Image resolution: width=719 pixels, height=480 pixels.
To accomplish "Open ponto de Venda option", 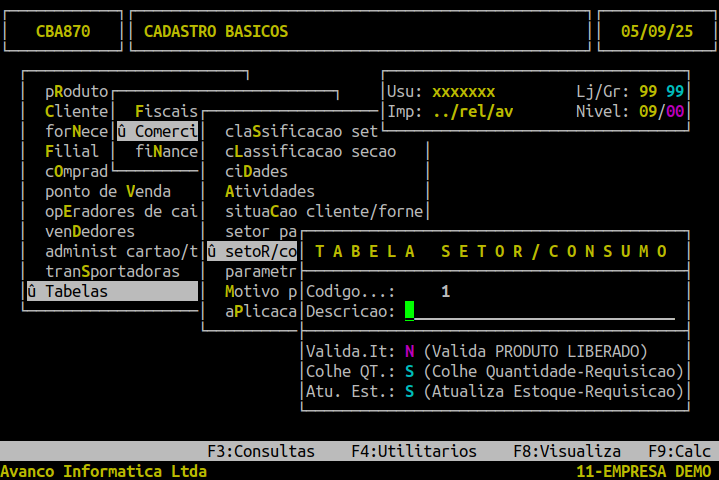I will pos(108,192).
